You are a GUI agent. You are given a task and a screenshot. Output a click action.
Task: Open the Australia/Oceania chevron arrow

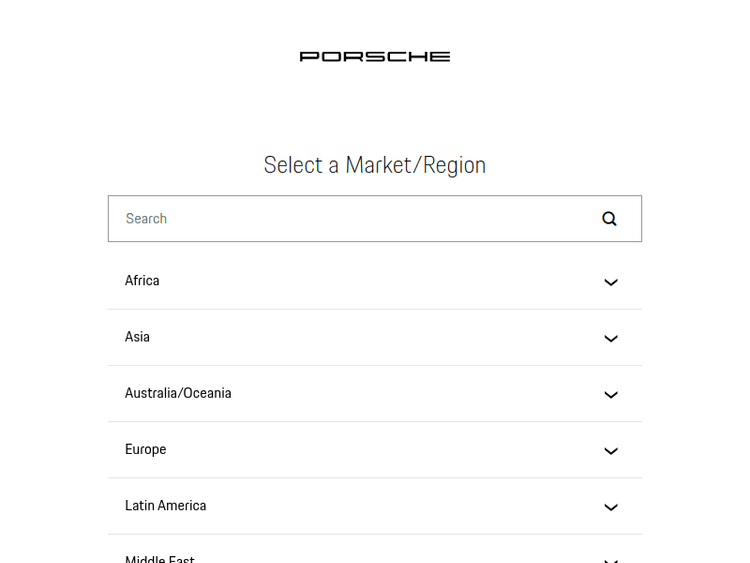[x=611, y=394]
